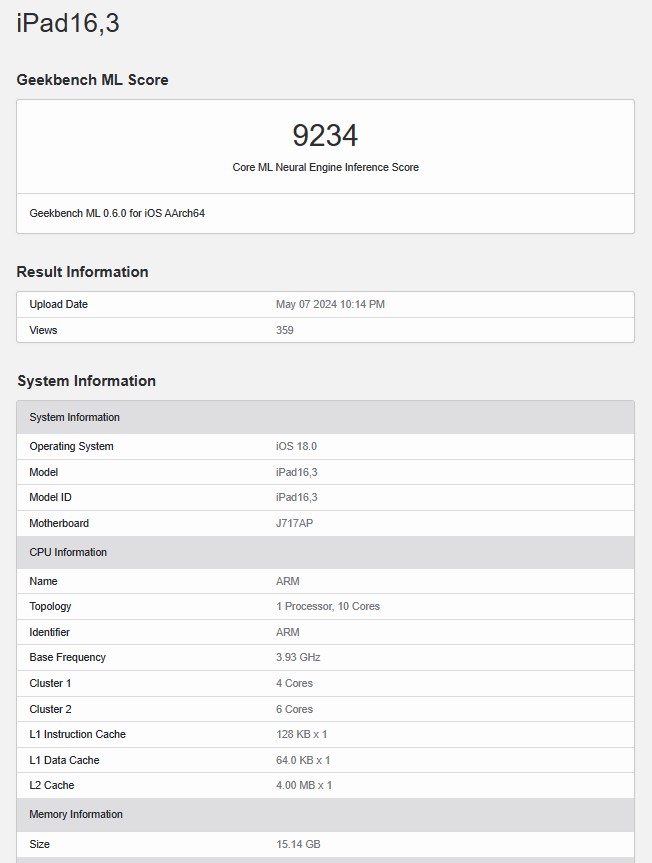Click the L2 Cache value 4.00 MB
Image resolution: width=652 pixels, height=863 pixels.
click(x=303, y=785)
